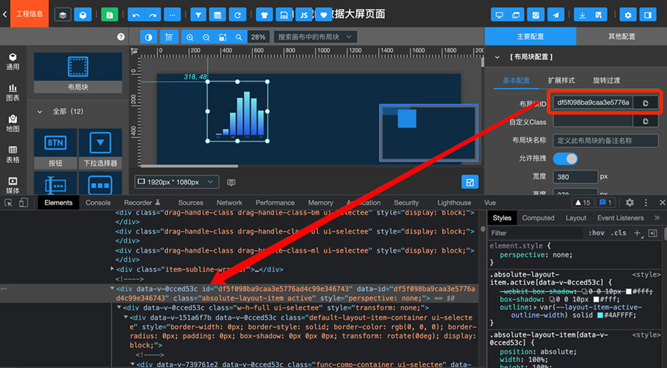Select the 旋转过渡 sub-tab
Viewport: 667px width, 368px height.
point(607,80)
